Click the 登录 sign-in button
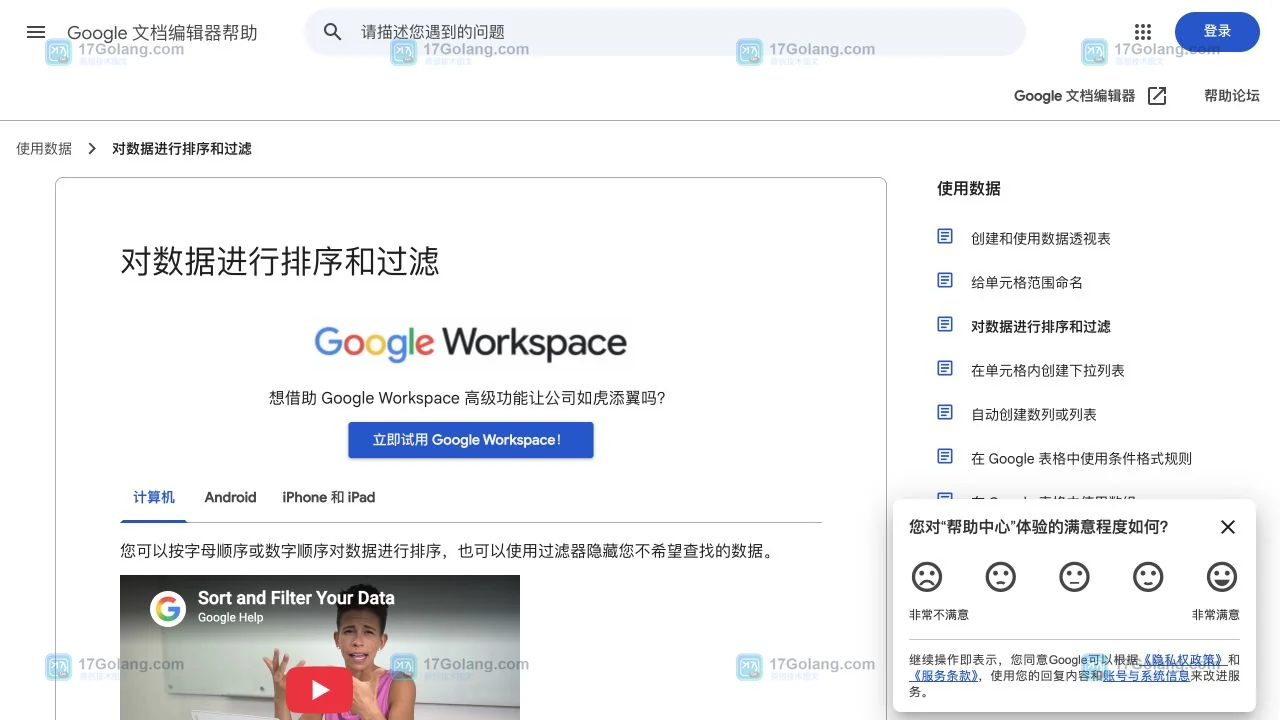The width and height of the screenshot is (1280, 720). [x=1217, y=32]
